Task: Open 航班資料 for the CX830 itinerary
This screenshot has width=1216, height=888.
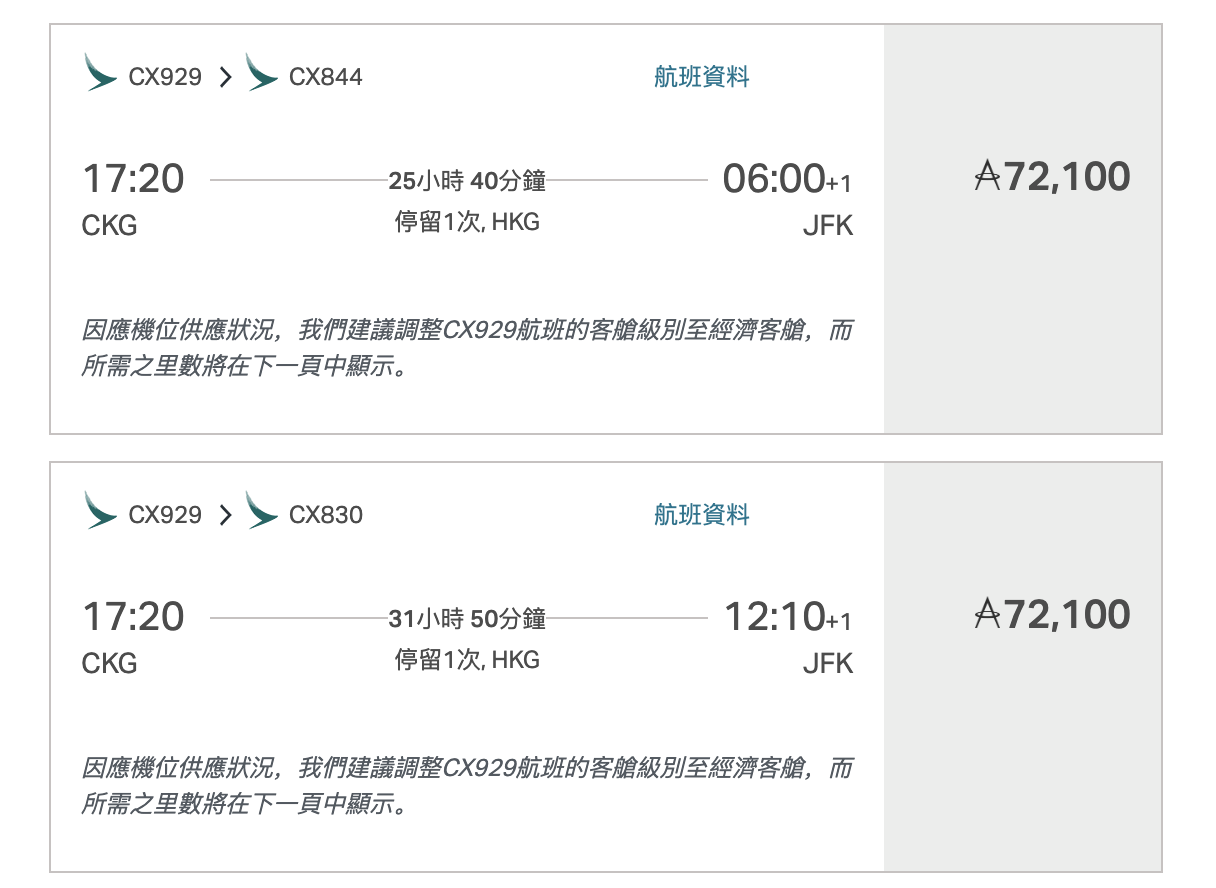Action: 702,515
